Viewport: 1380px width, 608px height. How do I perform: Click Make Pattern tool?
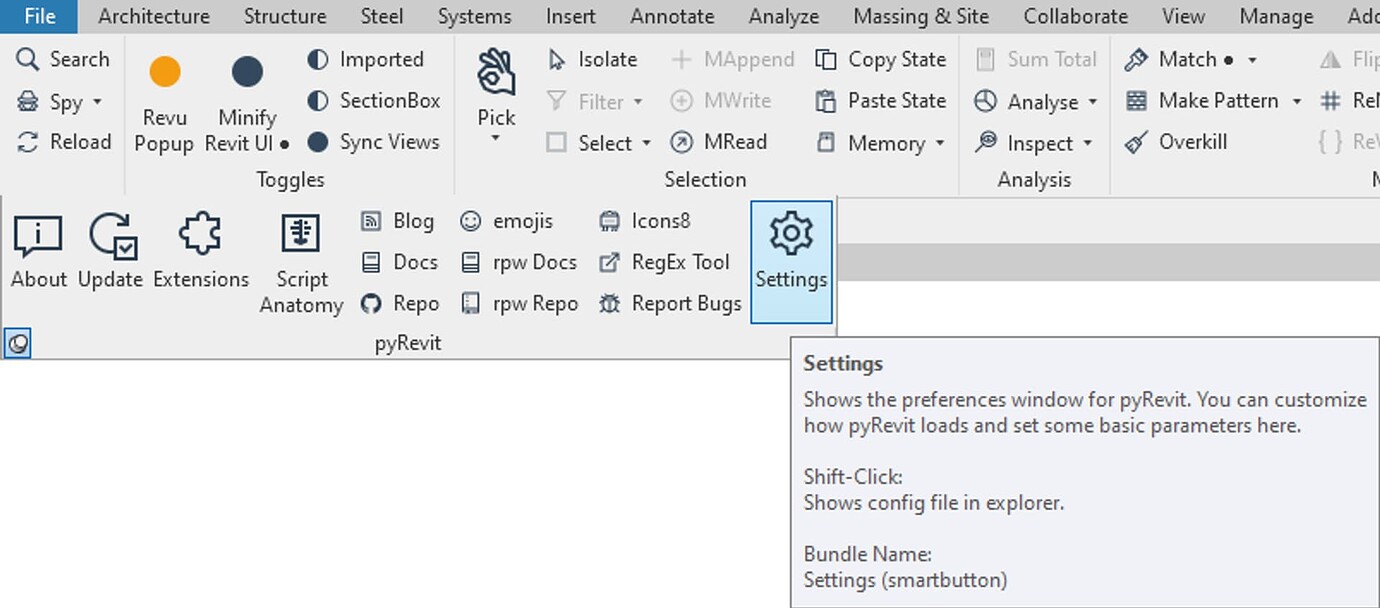tap(1201, 101)
